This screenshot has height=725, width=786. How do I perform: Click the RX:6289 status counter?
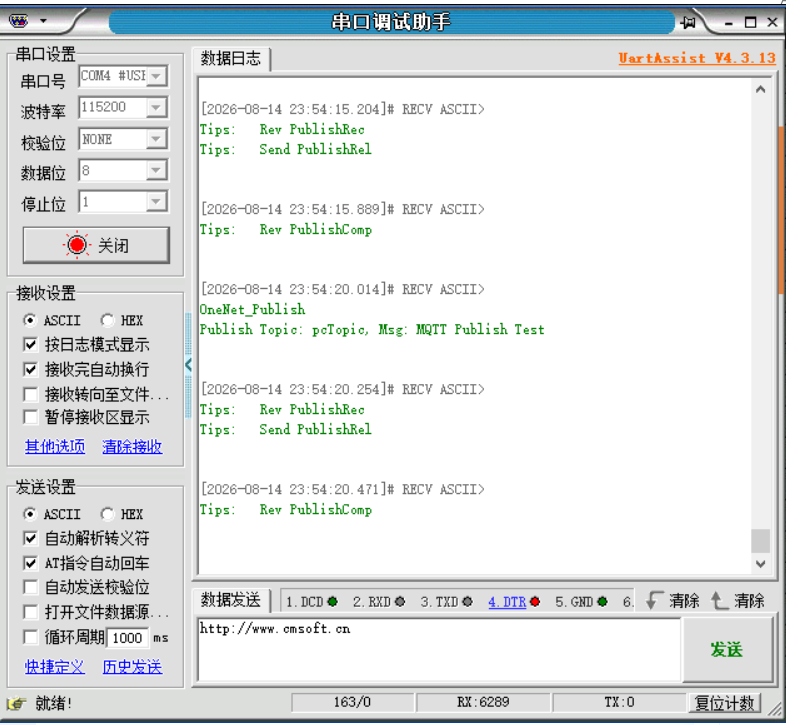pyautogui.click(x=483, y=702)
